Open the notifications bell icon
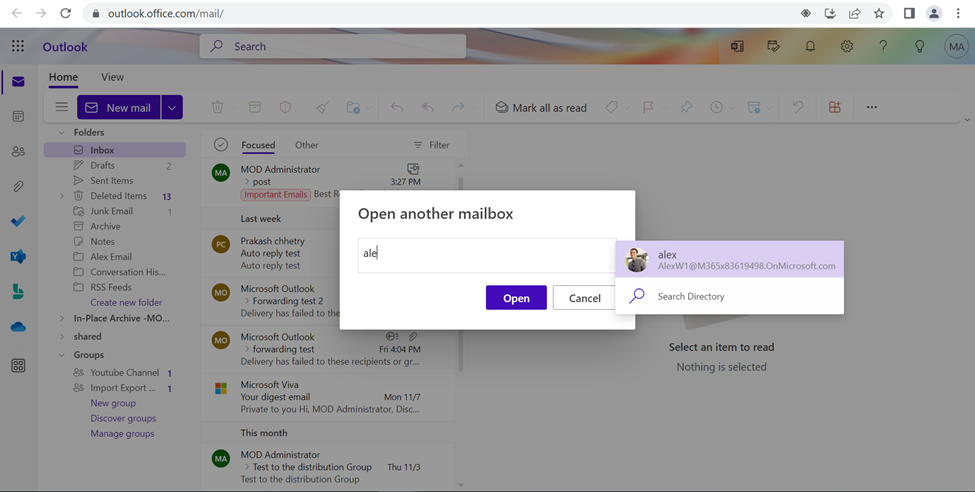 (x=810, y=46)
